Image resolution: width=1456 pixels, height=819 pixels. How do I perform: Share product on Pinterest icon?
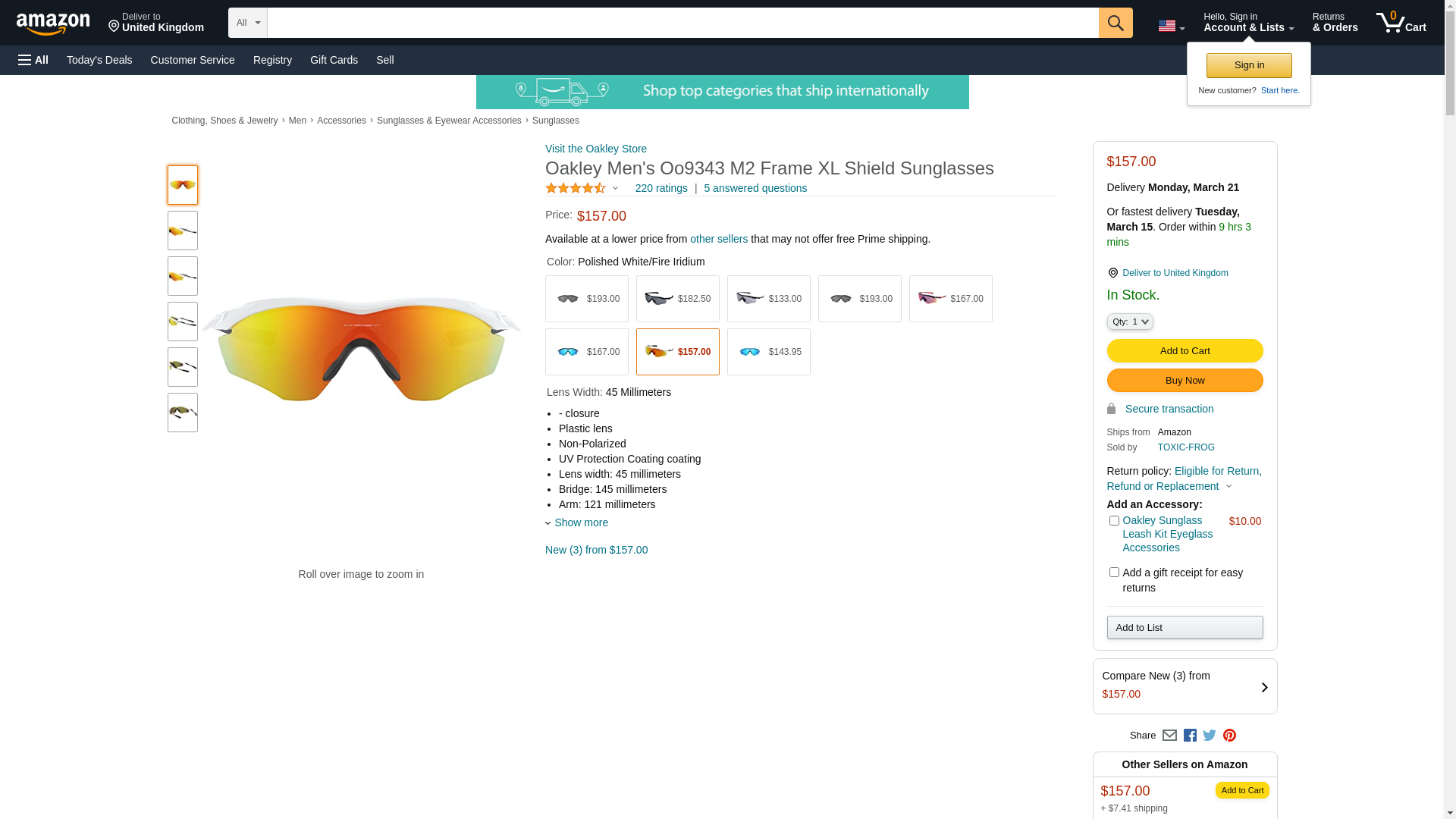click(1229, 736)
